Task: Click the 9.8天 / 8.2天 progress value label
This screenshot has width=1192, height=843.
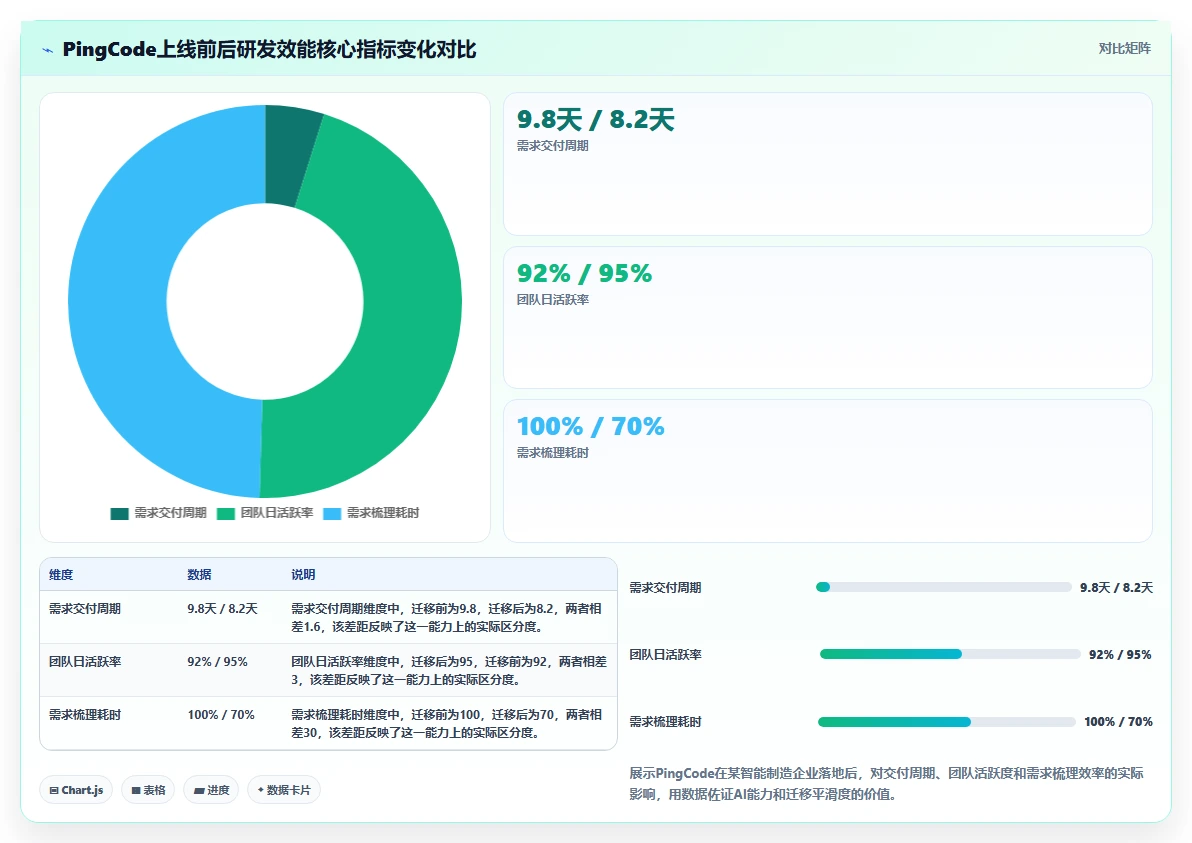Action: tap(1116, 588)
